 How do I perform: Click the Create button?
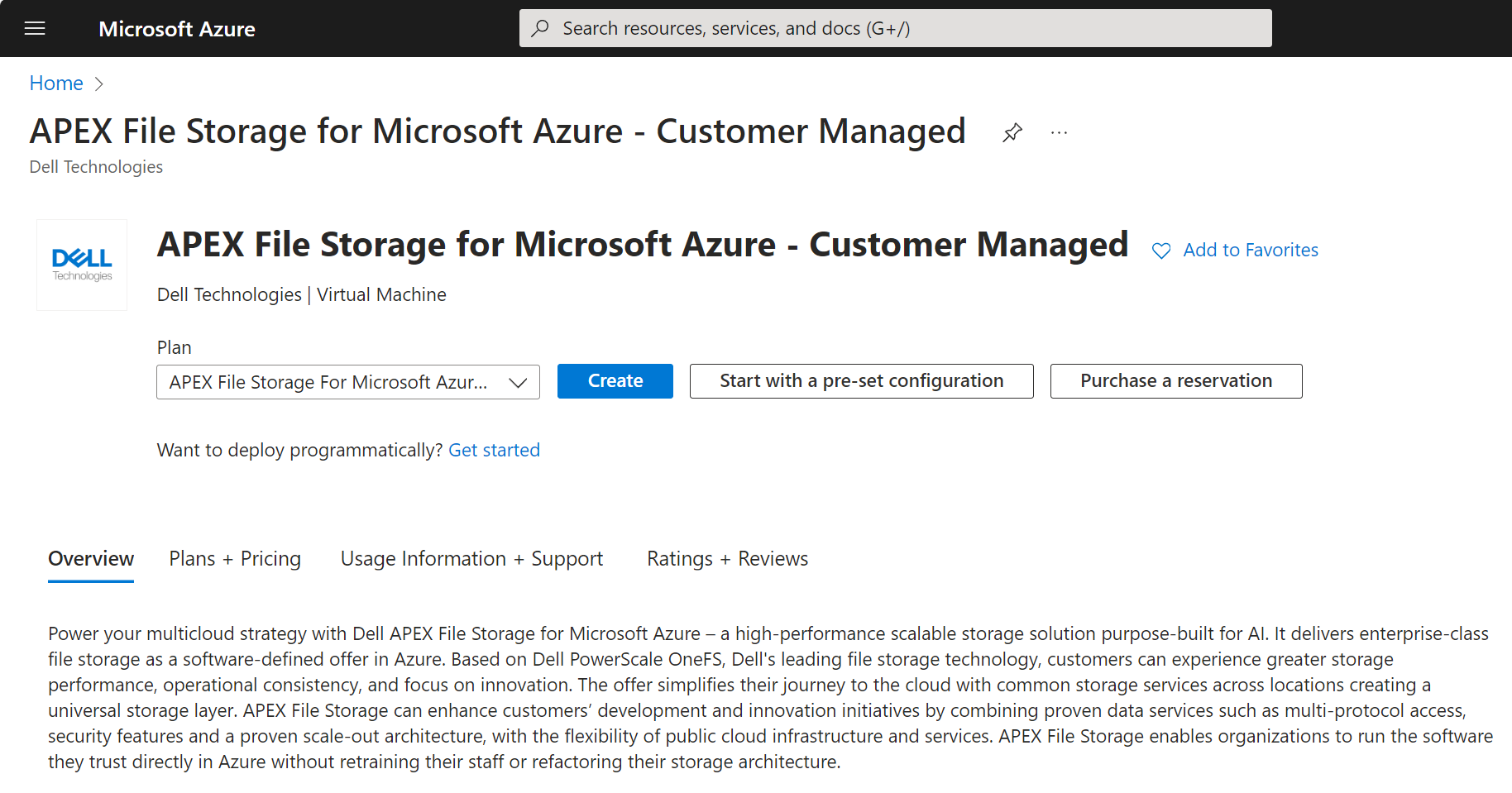point(615,381)
